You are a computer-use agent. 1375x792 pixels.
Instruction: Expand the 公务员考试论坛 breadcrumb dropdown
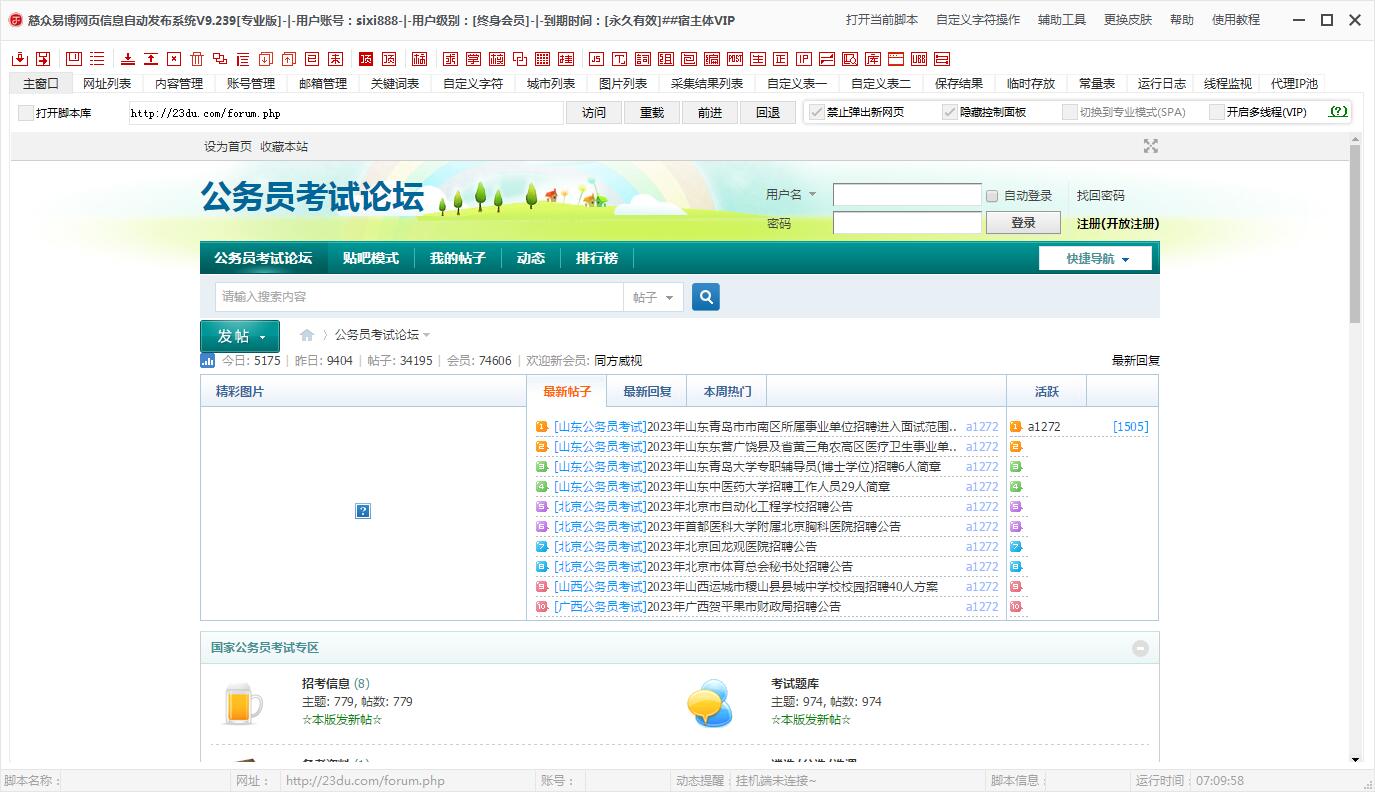(x=427, y=335)
